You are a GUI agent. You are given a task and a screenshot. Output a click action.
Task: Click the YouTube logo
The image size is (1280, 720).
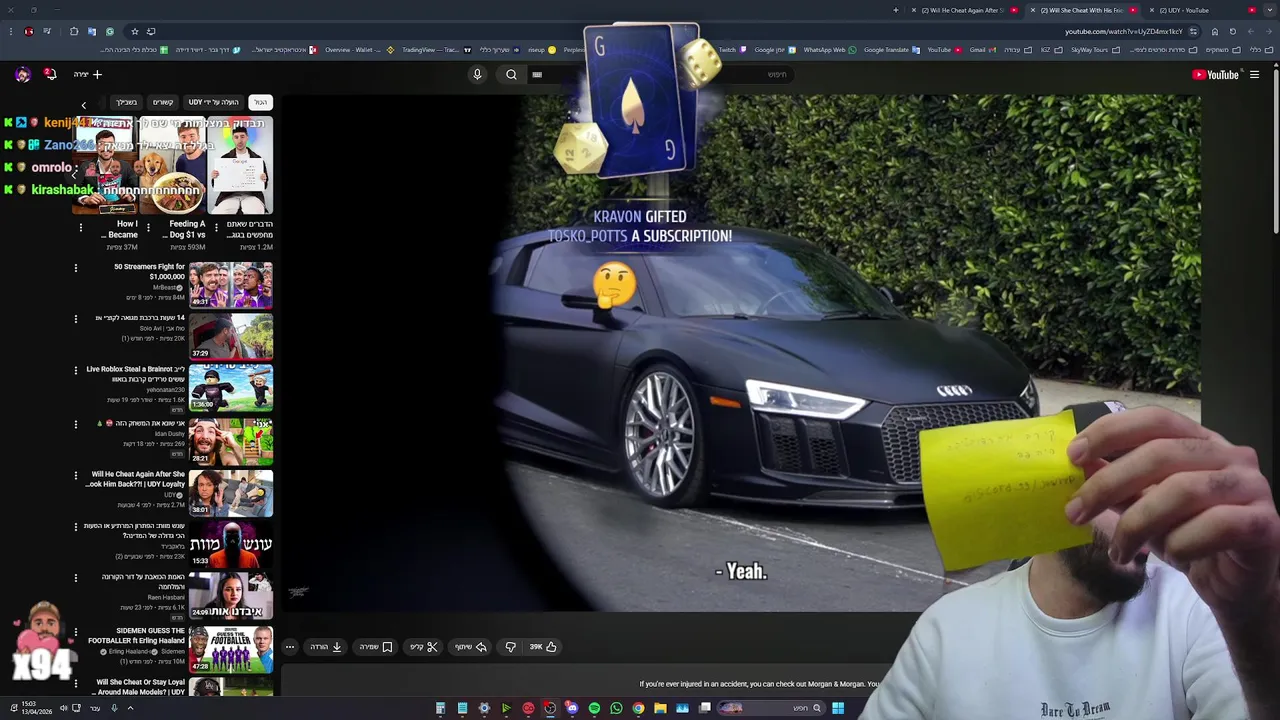pos(1215,74)
